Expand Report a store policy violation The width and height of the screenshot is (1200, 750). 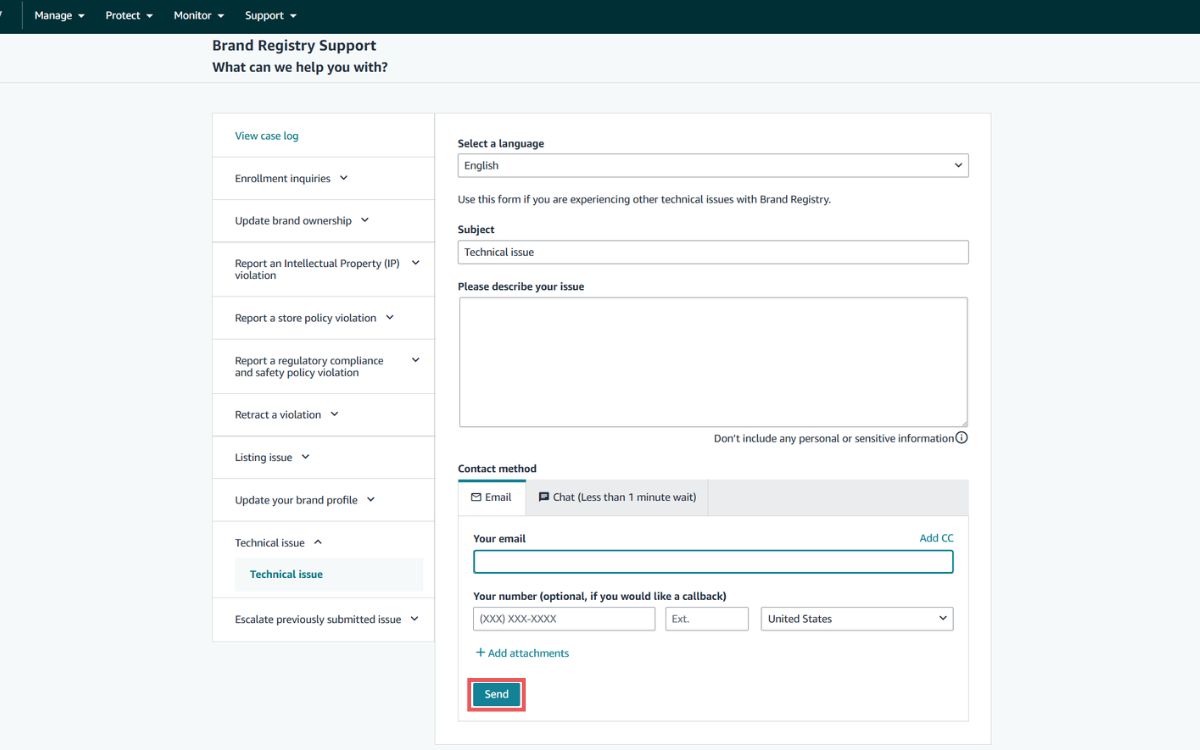tap(323, 318)
